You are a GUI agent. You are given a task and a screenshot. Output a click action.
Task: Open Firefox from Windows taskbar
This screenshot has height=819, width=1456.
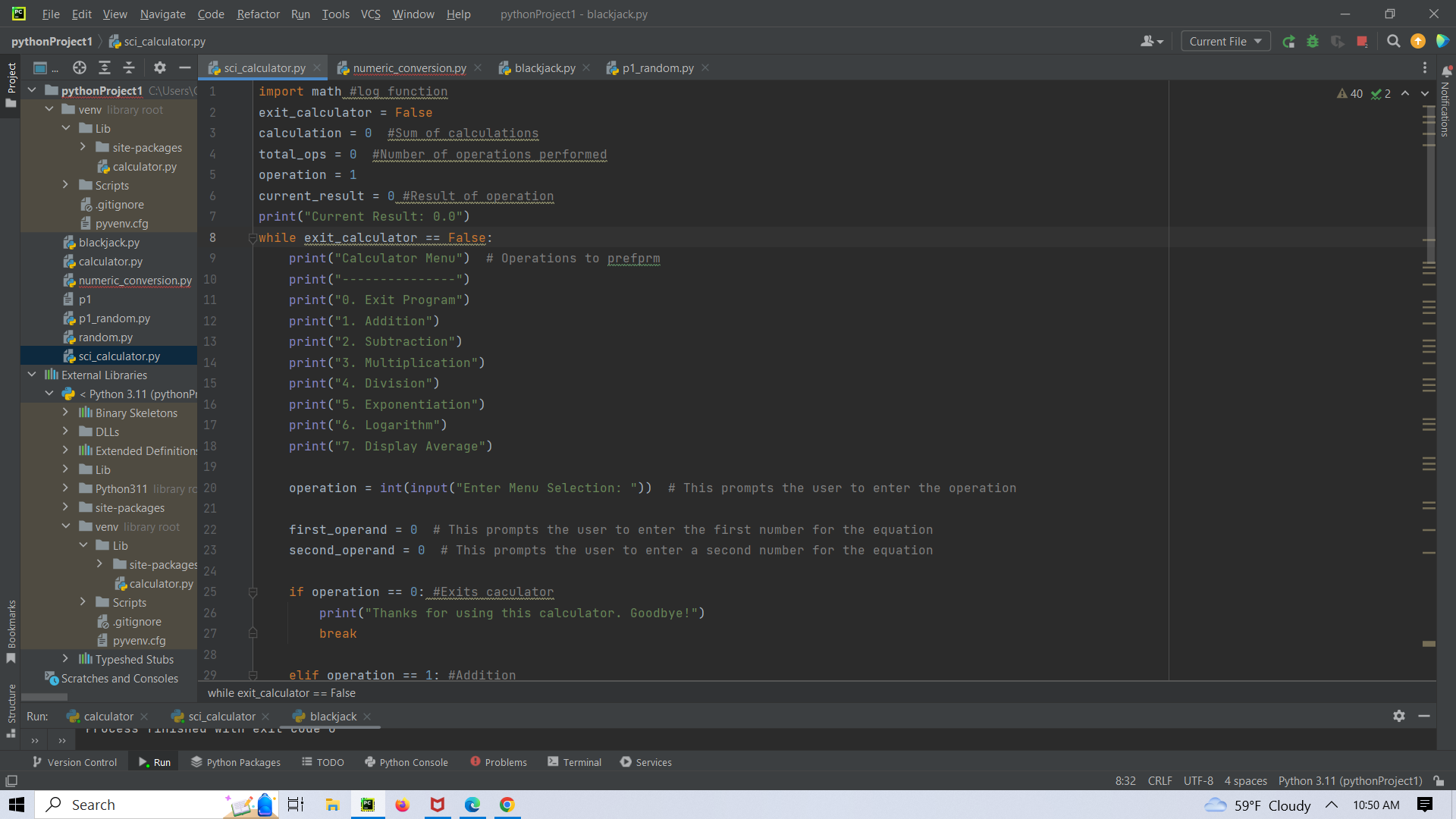(x=402, y=805)
